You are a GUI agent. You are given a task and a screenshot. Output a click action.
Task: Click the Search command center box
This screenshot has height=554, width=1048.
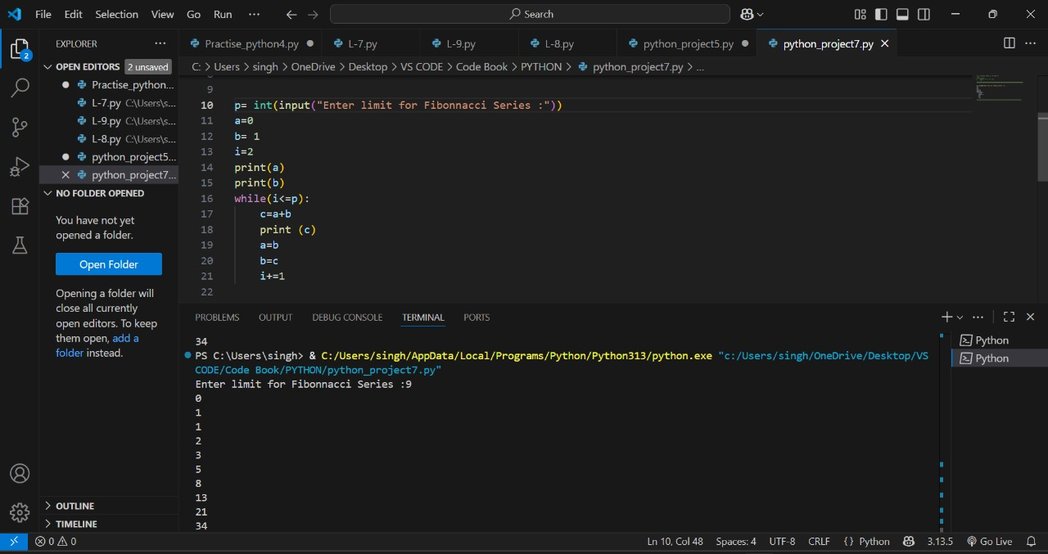tap(530, 14)
